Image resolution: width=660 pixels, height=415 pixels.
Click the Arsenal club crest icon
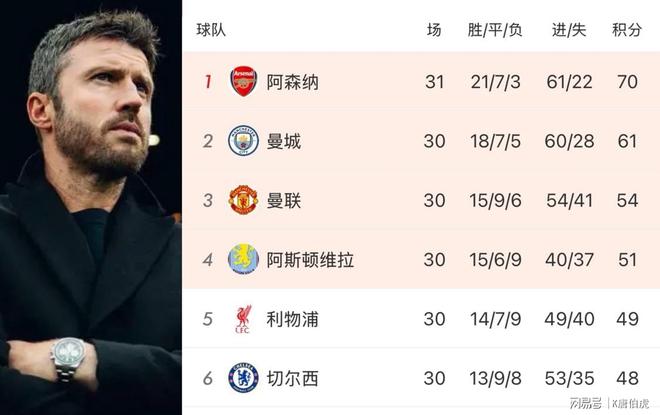tap(243, 81)
